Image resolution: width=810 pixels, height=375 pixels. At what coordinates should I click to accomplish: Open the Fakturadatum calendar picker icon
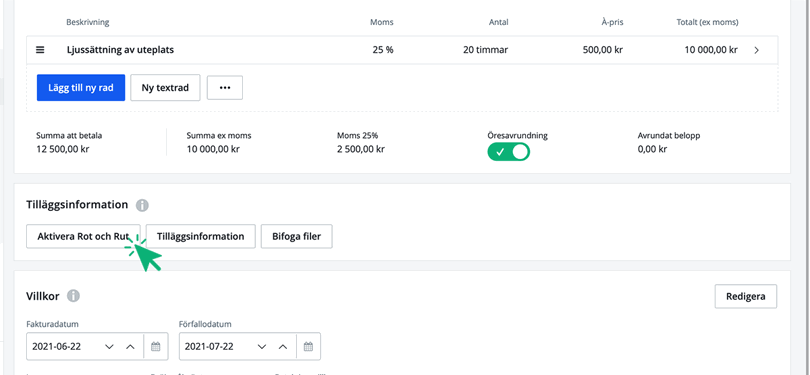click(155, 347)
